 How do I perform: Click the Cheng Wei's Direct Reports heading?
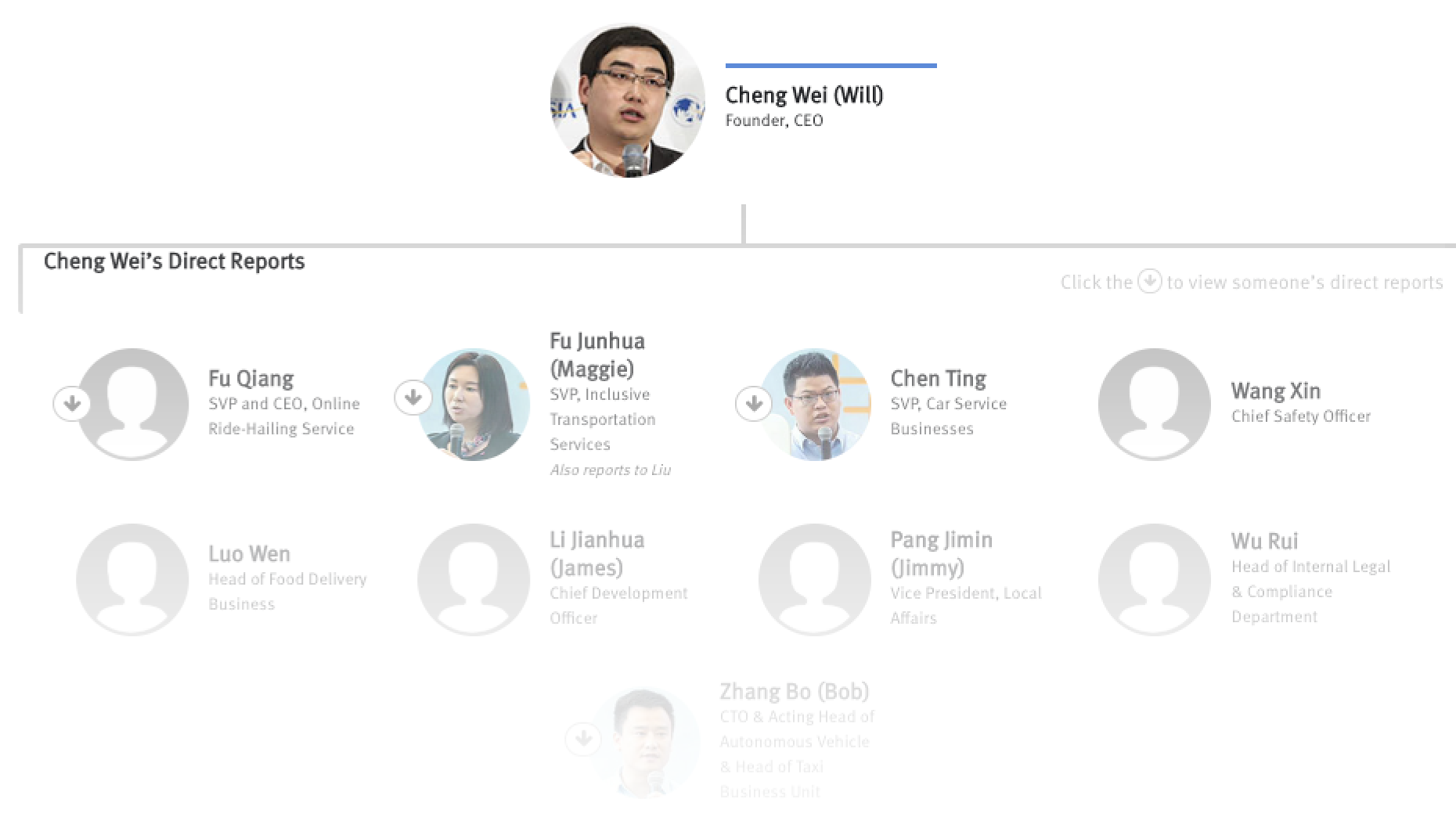174,261
